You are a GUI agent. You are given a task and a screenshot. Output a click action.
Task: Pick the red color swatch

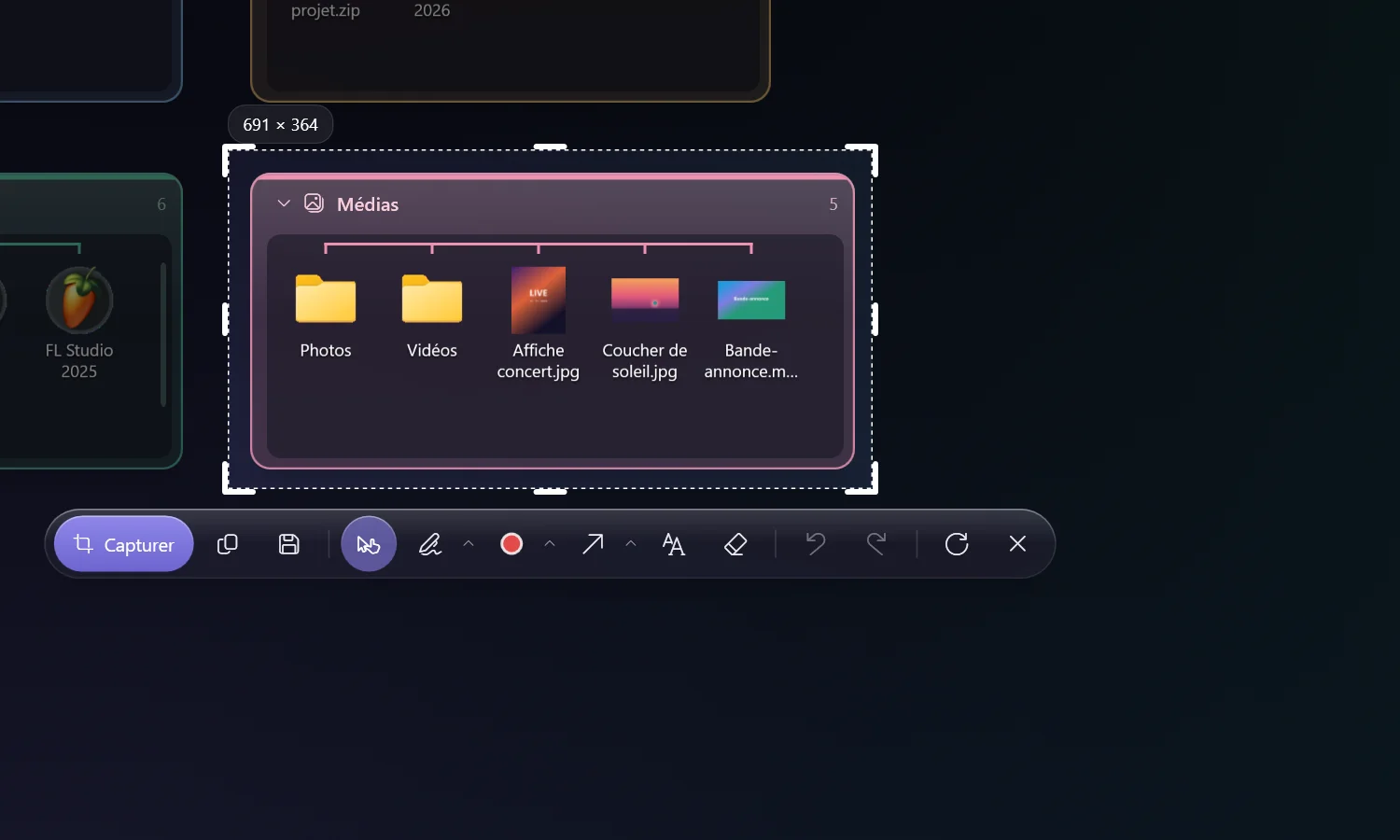[511, 544]
